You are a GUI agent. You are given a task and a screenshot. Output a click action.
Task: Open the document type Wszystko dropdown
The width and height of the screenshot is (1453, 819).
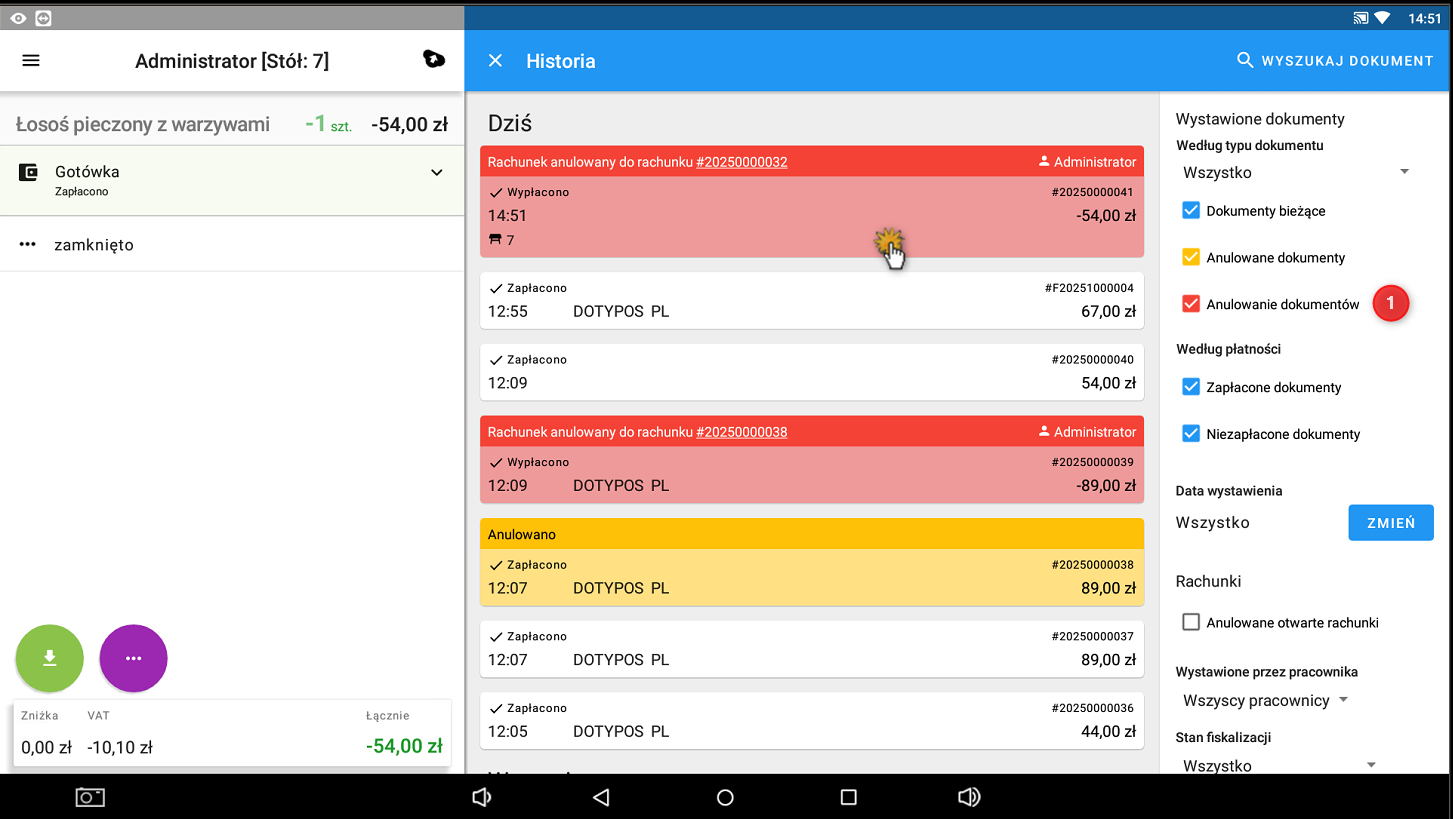[x=1295, y=173]
